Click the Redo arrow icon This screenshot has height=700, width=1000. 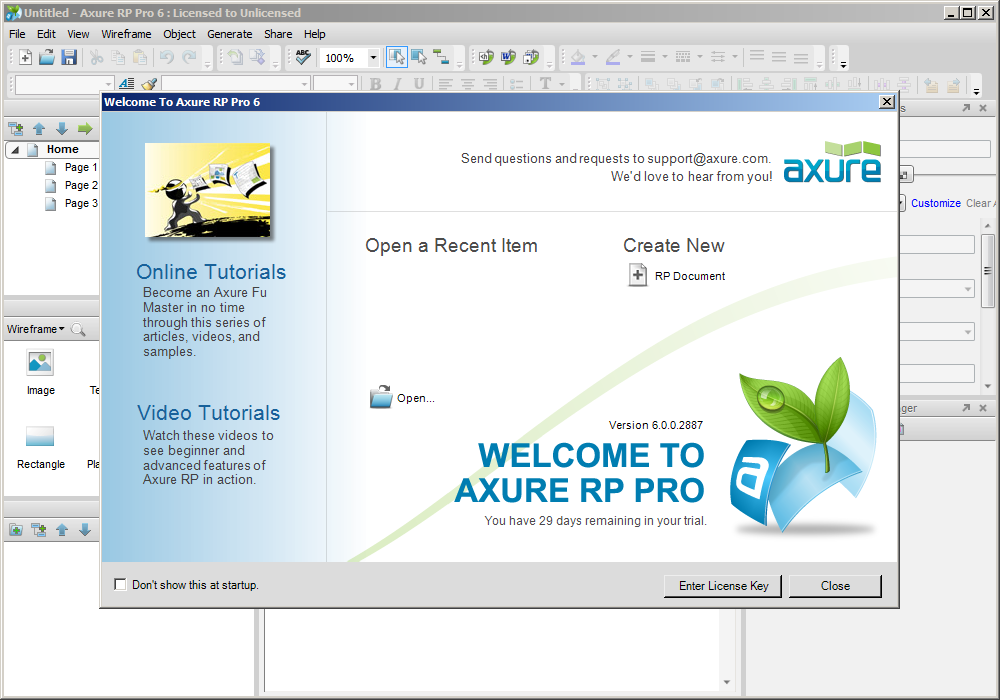(189, 57)
